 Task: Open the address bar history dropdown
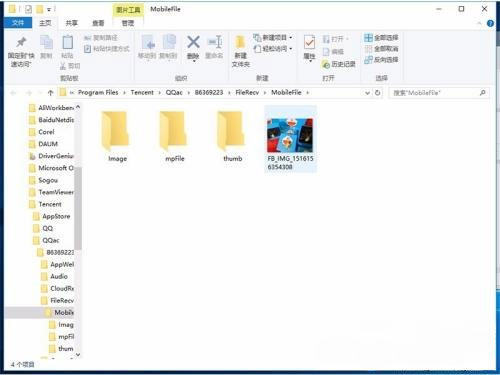coord(367,93)
